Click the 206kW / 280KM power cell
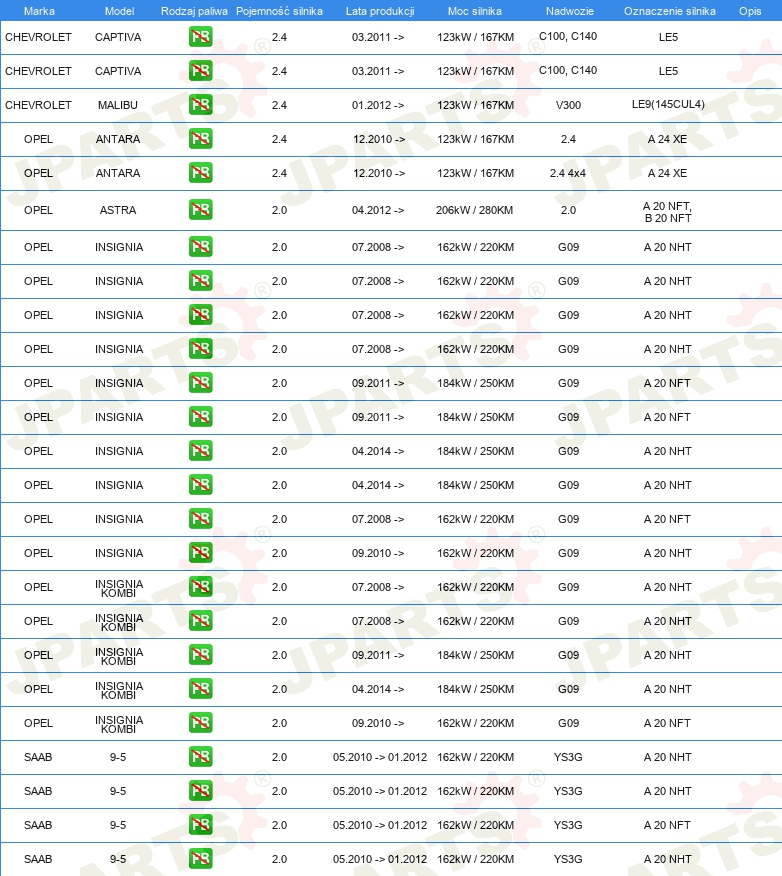Viewport: 782px width, 876px height. coord(475,210)
